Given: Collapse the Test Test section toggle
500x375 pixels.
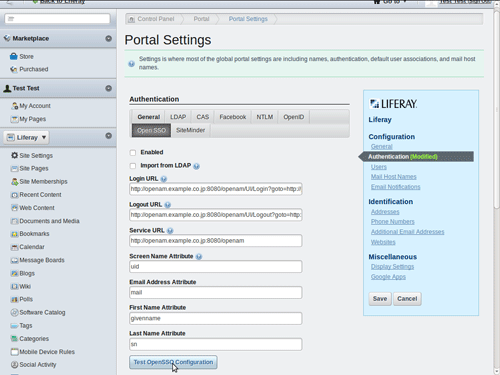Looking at the screenshot, I should tap(109, 88).
